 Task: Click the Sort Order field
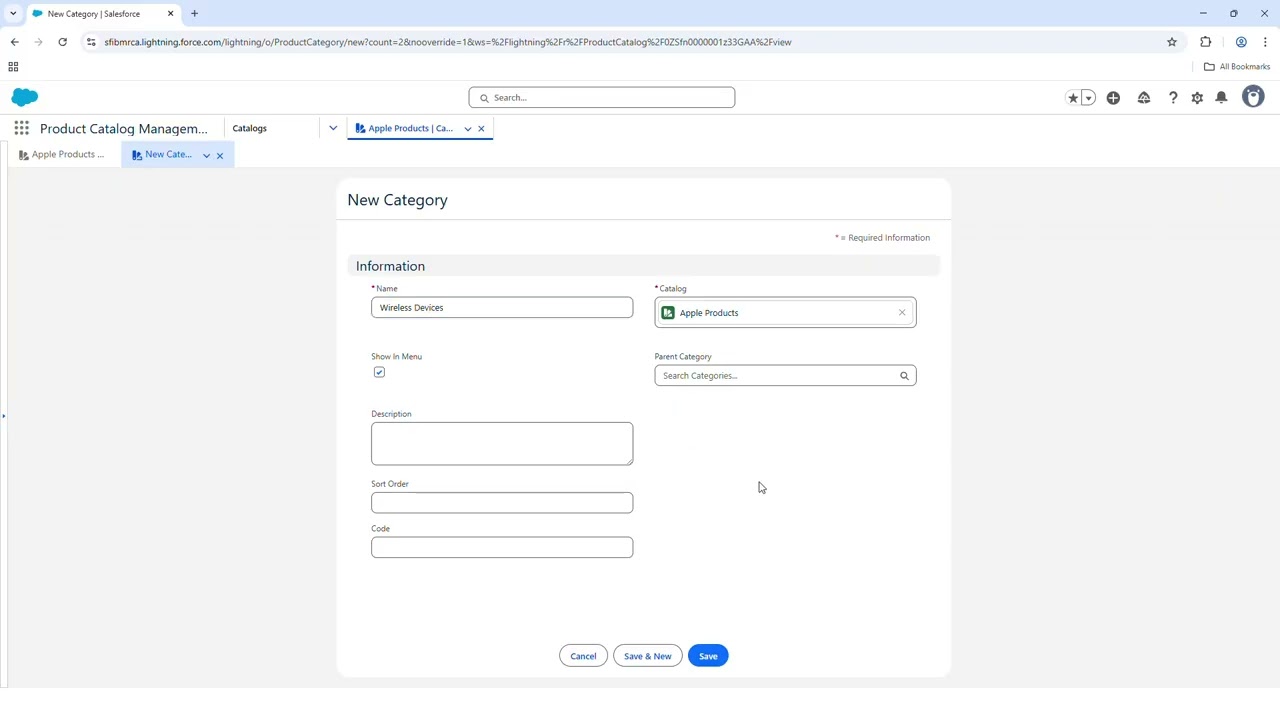(502, 502)
